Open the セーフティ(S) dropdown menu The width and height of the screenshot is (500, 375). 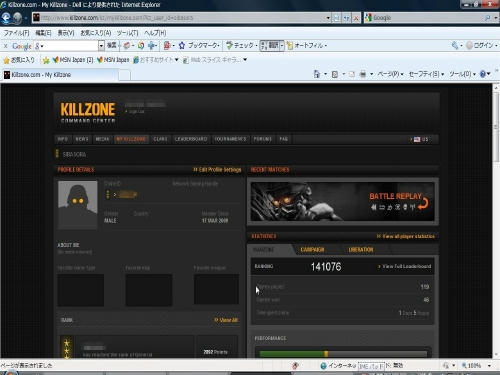point(426,74)
